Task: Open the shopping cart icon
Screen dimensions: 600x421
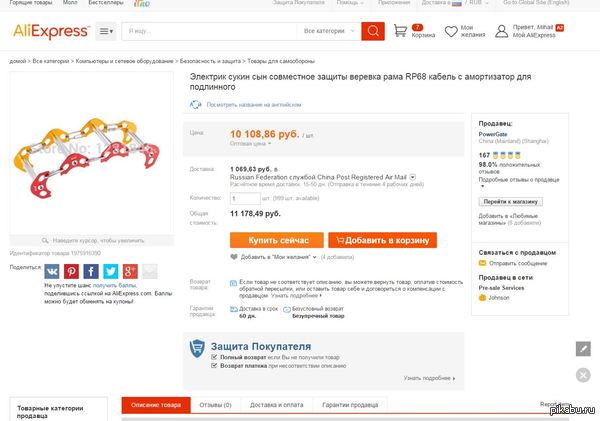Action: point(402,31)
